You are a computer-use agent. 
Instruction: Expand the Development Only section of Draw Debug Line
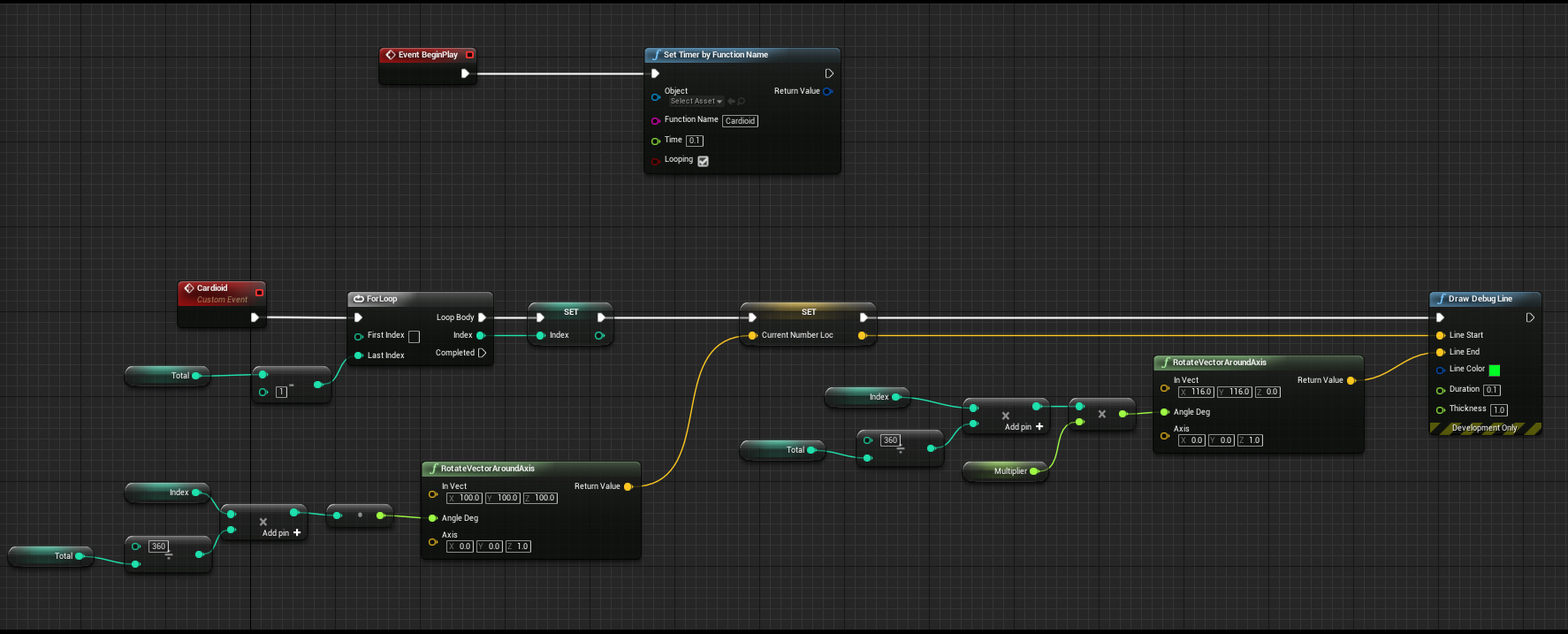[1485, 428]
